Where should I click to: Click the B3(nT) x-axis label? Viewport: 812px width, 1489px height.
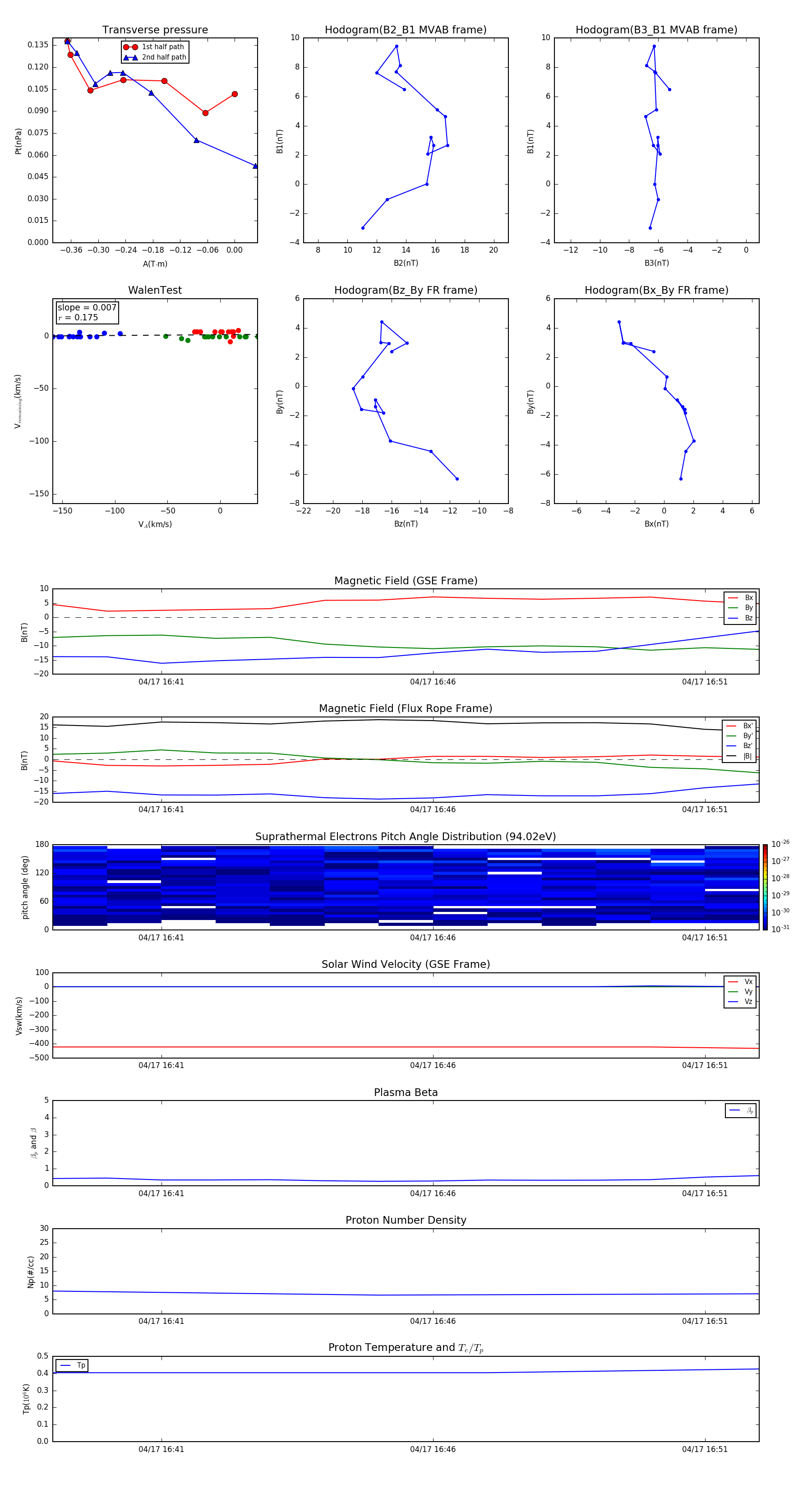[x=656, y=263]
